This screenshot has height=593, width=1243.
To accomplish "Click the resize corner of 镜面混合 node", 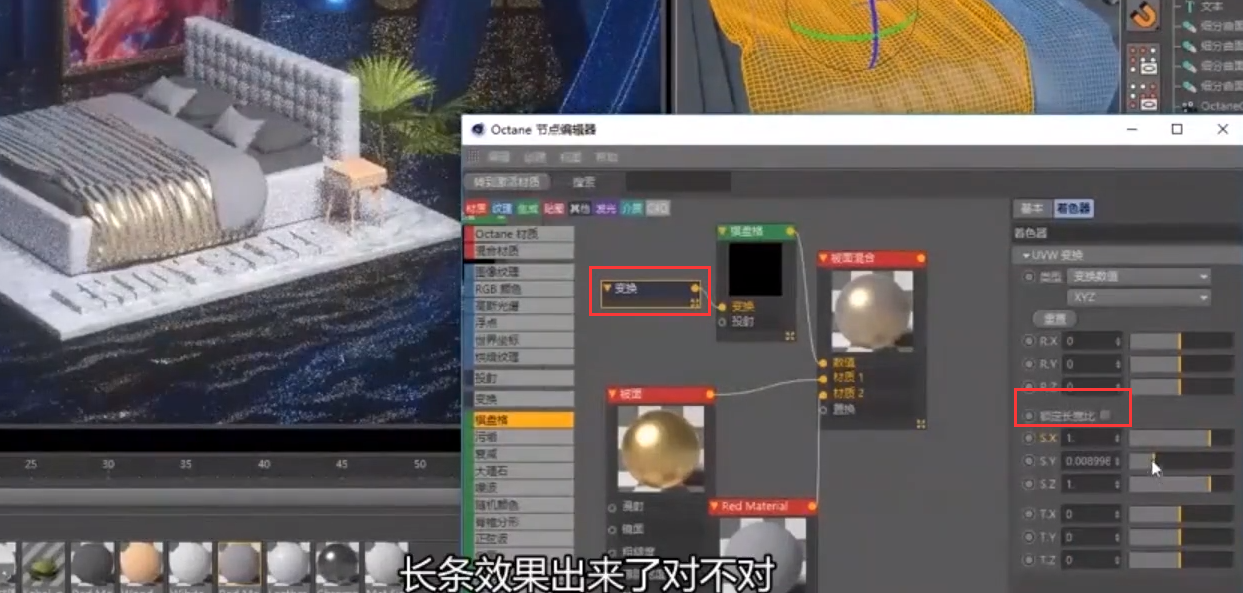I will coord(920,423).
